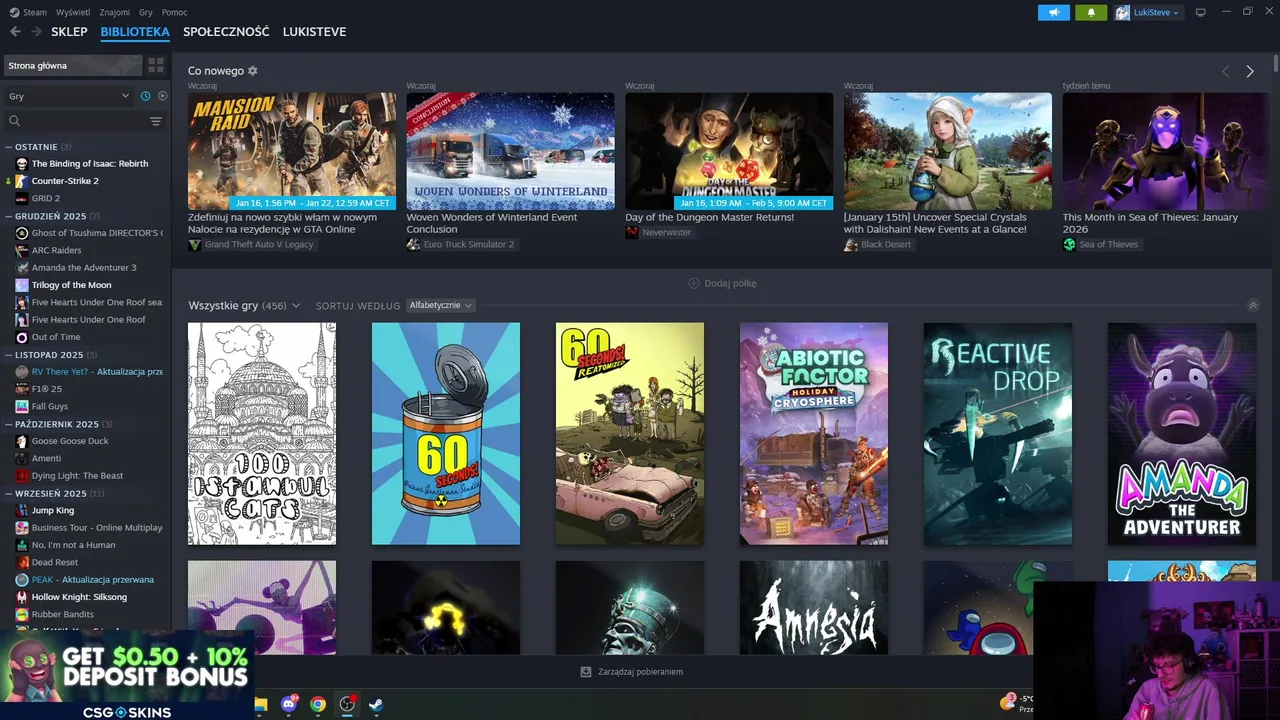Expand the Wszystkie gry shelf dropdown

295,306
